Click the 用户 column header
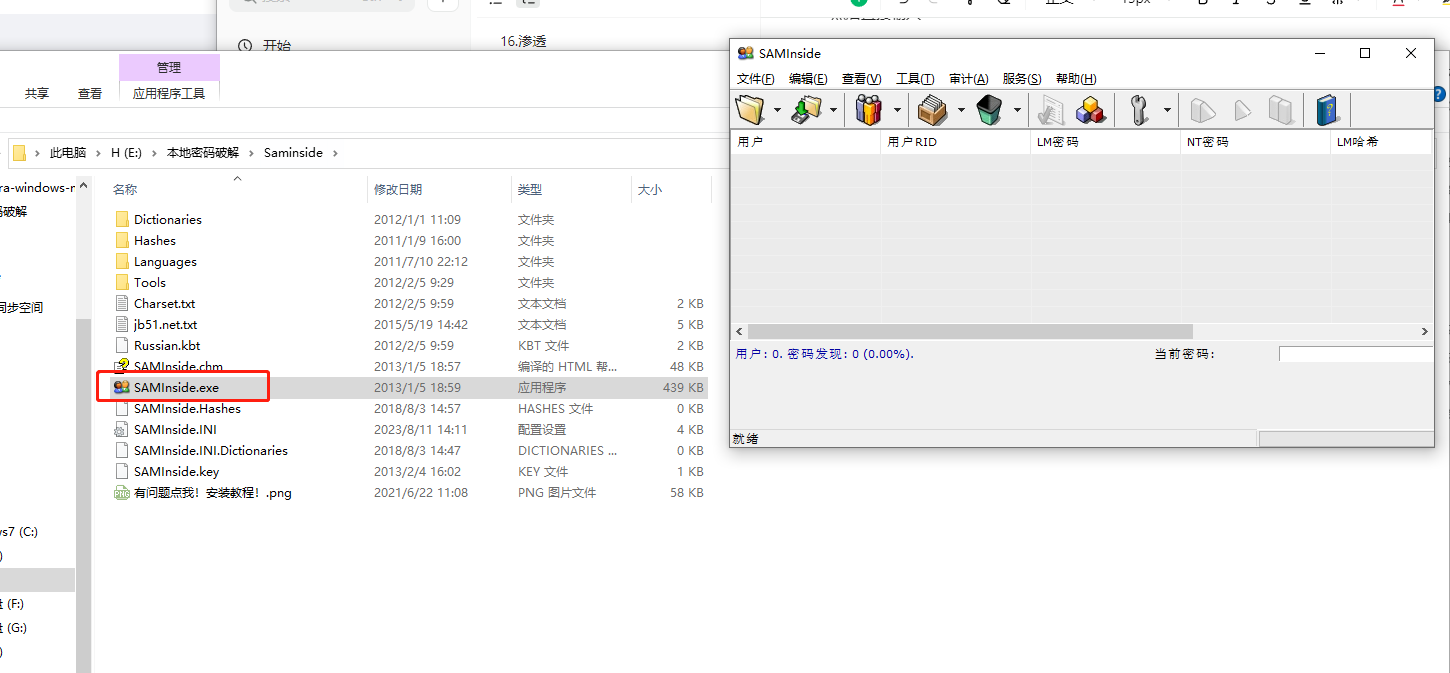The height and width of the screenshot is (673, 1450). tap(806, 142)
